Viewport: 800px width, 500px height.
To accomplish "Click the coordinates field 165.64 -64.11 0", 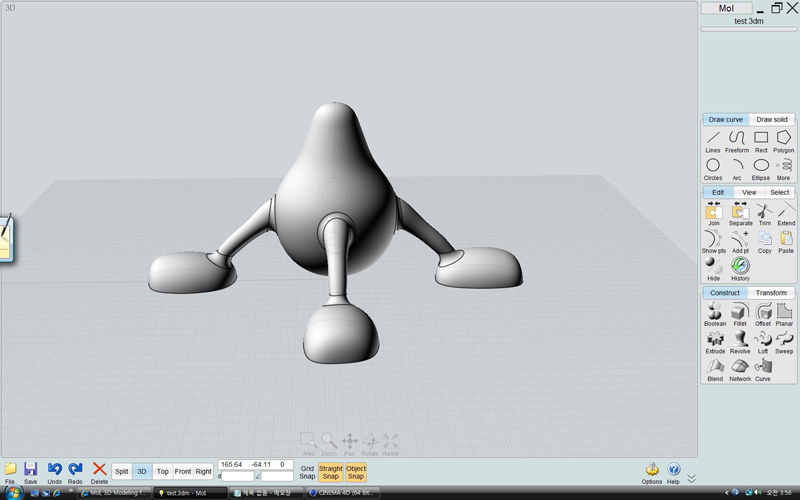I will point(255,465).
